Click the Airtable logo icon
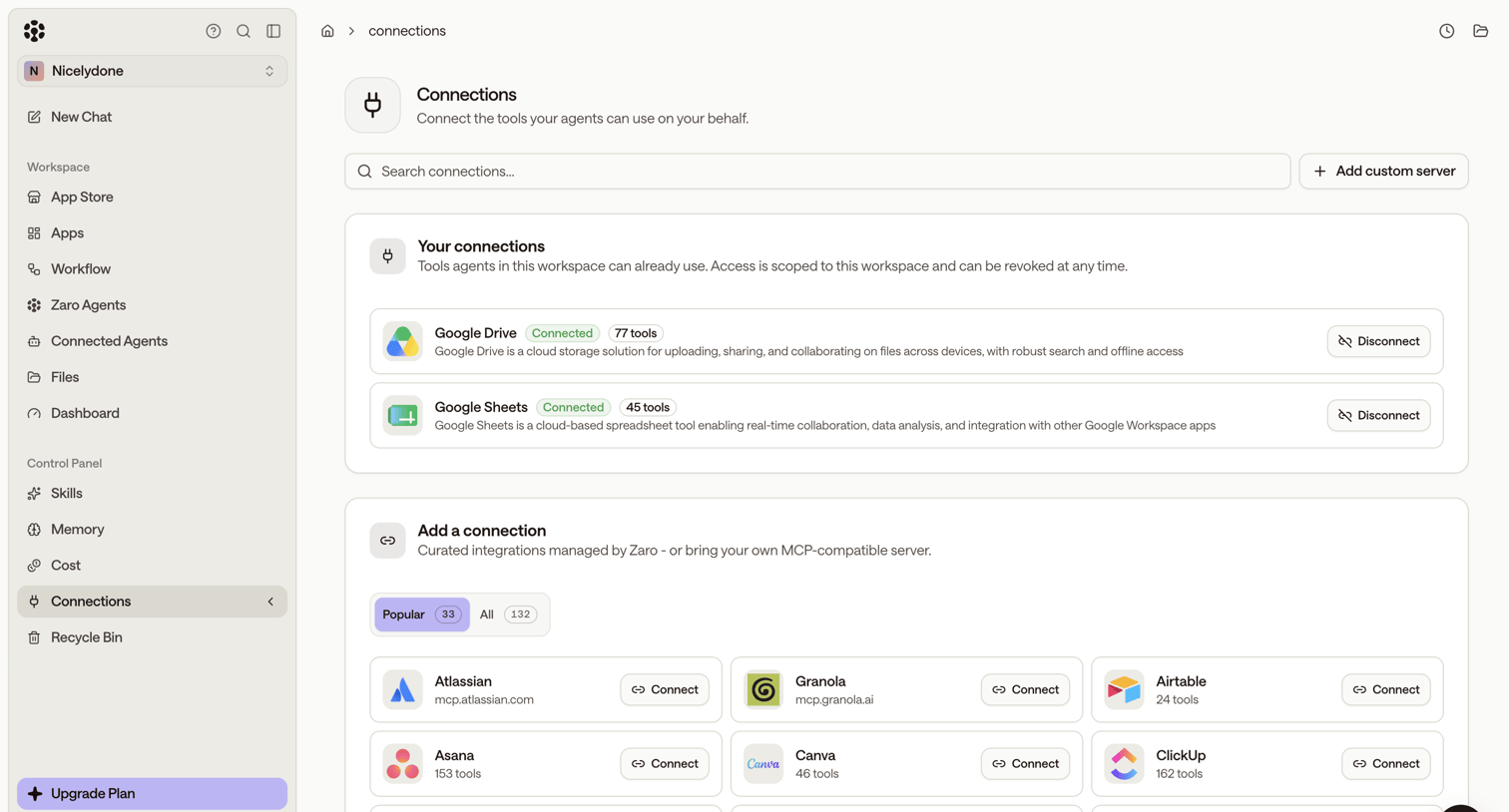 pos(1124,689)
